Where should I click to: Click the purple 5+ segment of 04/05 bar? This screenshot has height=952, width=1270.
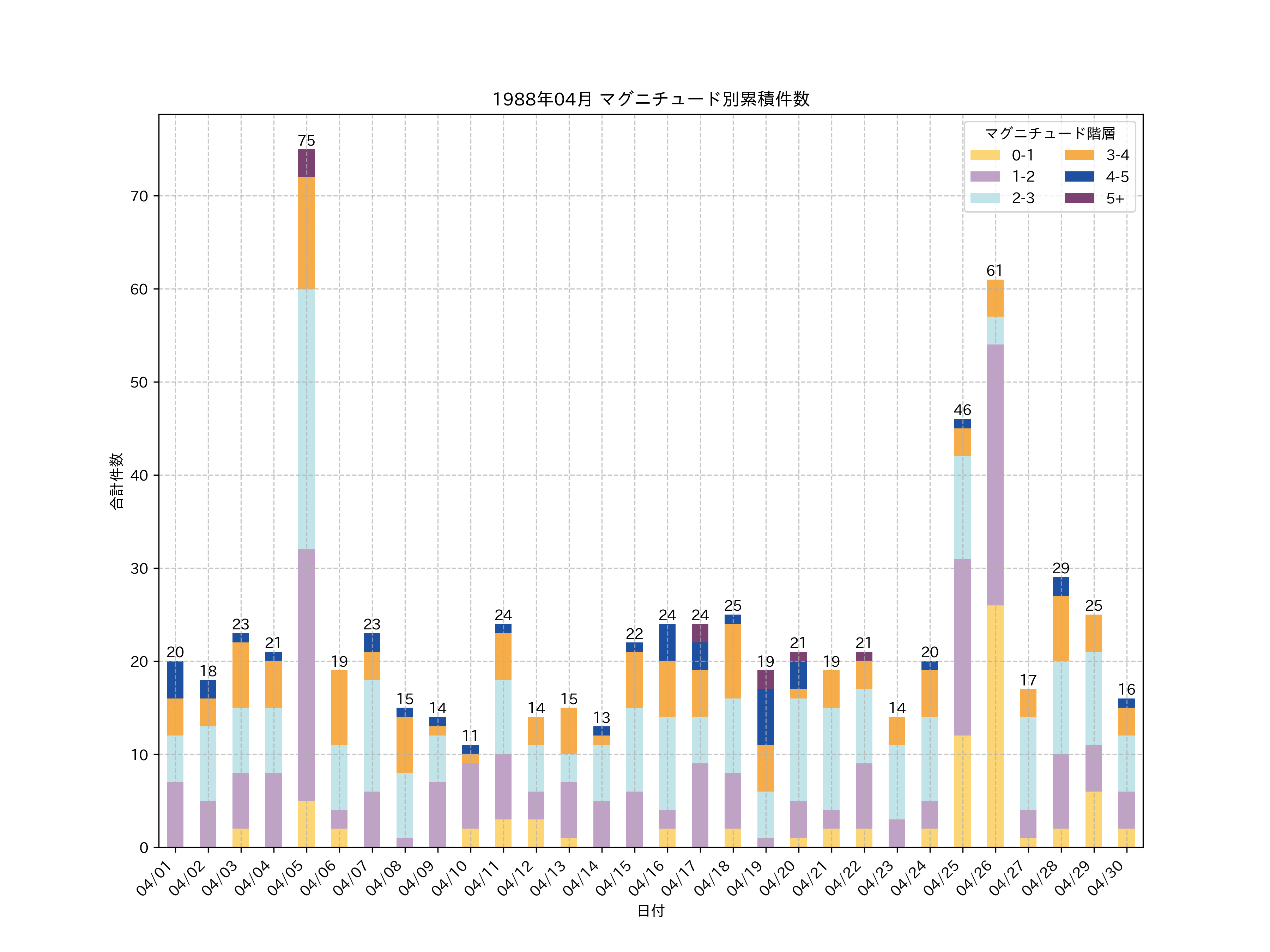coord(306,163)
